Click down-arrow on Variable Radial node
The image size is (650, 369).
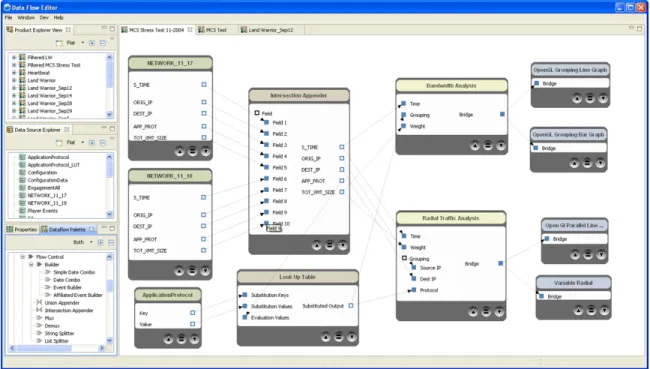click(604, 310)
